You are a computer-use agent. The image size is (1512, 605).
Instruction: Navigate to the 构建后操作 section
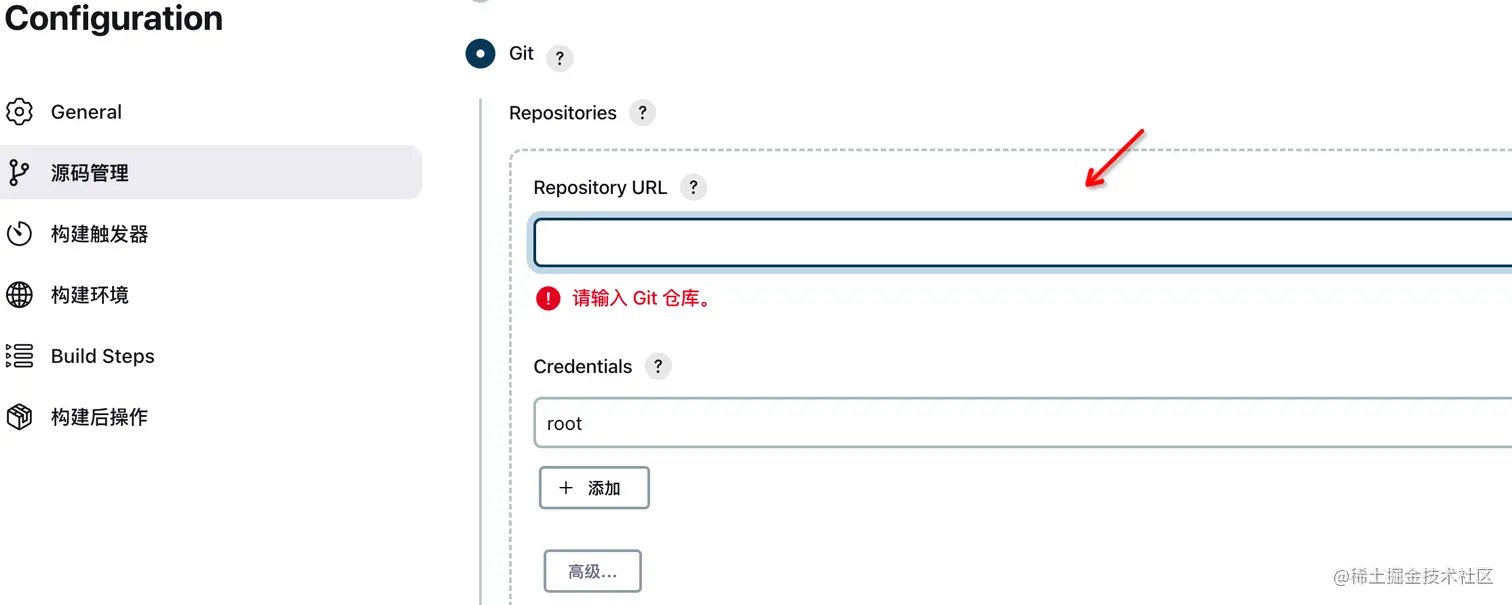[99, 417]
